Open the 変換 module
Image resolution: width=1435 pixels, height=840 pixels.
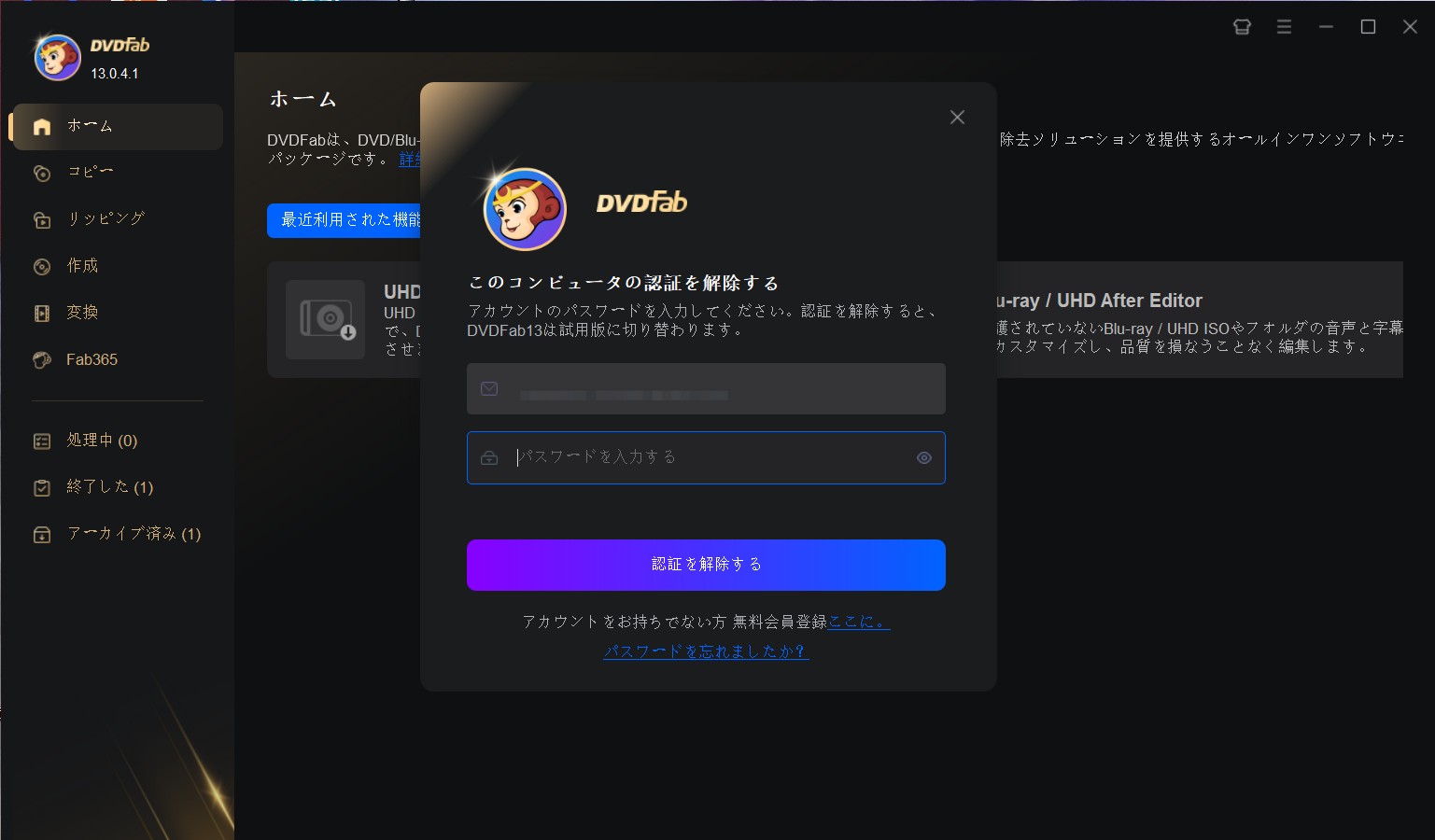pyautogui.click(x=117, y=313)
